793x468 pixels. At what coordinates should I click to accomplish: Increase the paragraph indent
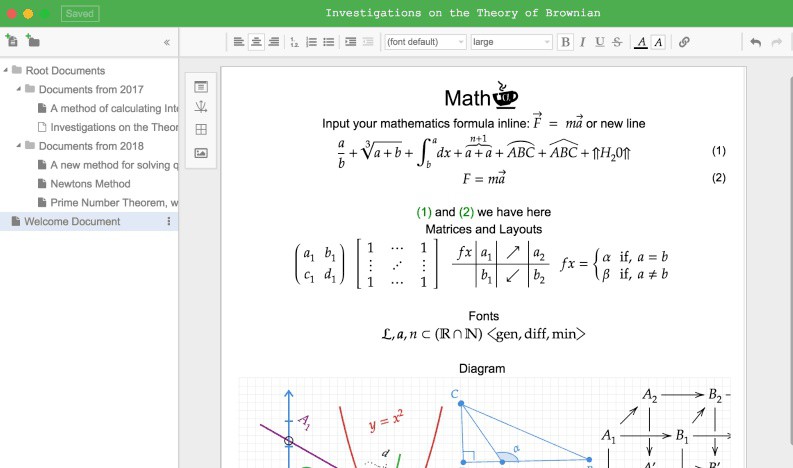(350, 42)
